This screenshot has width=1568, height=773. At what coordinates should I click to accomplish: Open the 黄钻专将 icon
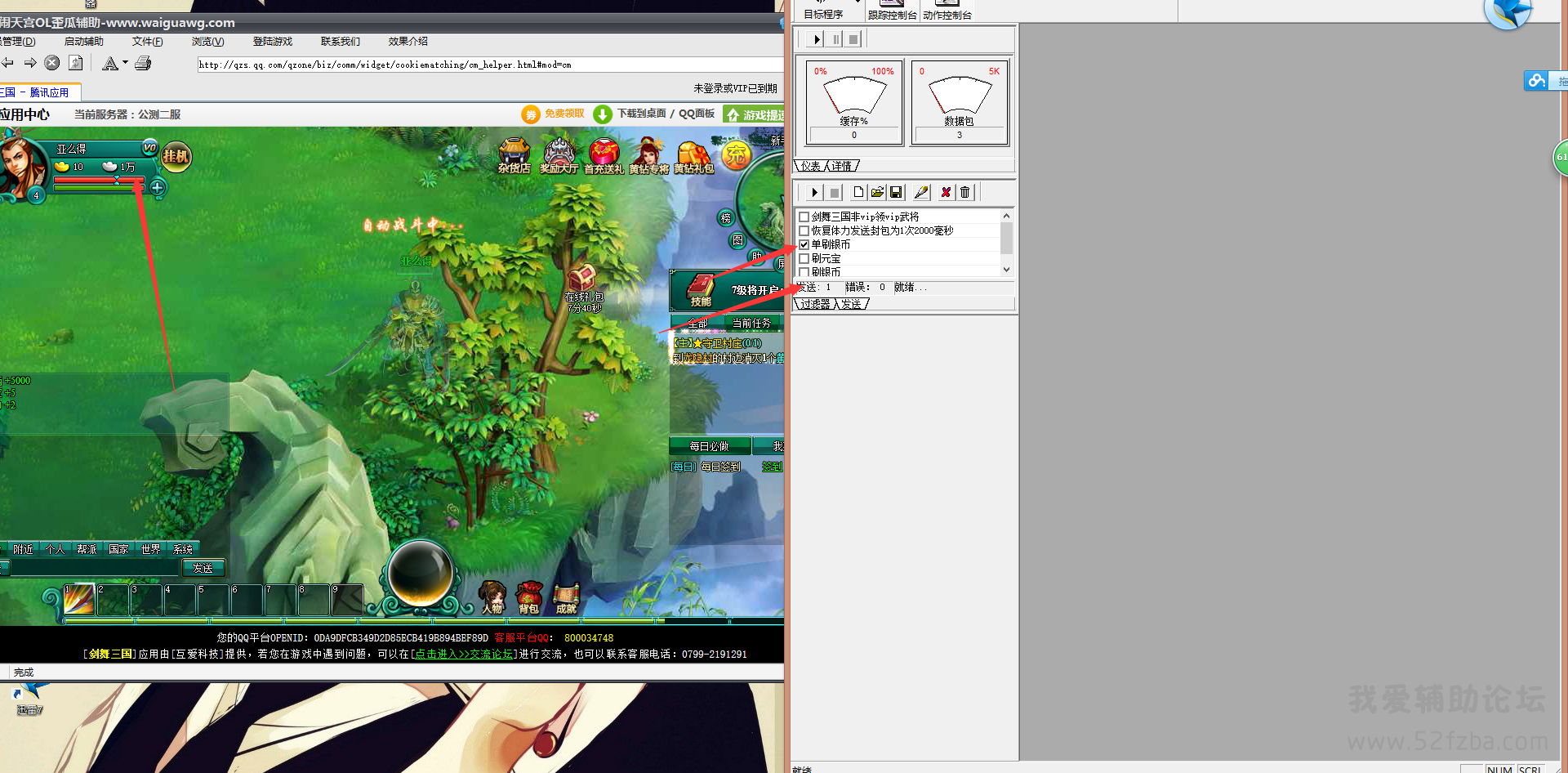pos(649,156)
